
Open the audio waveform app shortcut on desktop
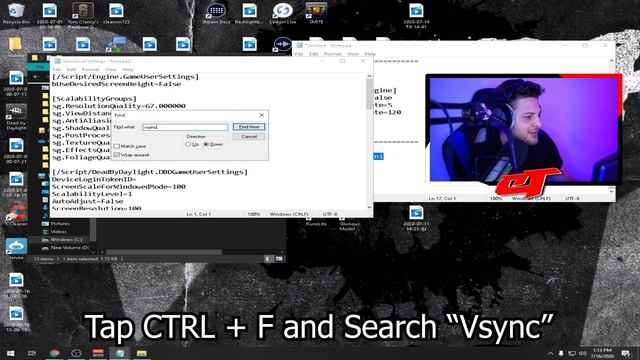point(282,44)
